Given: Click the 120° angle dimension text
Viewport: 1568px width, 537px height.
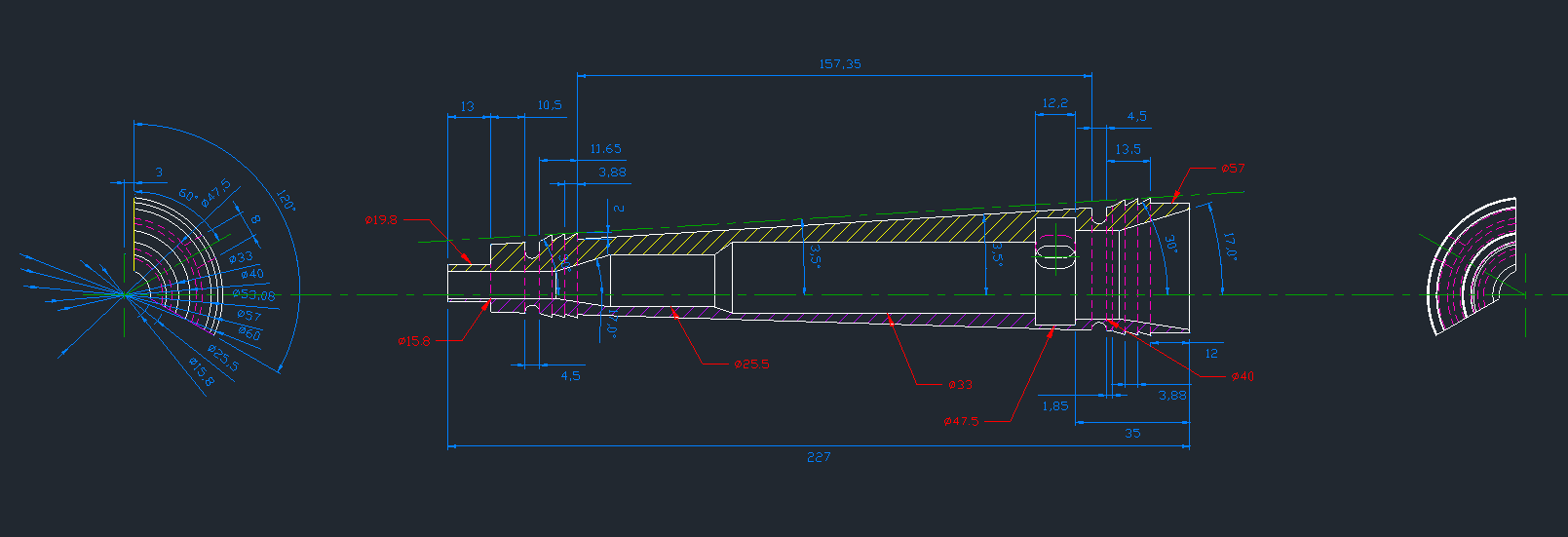Looking at the screenshot, I should point(286,201).
